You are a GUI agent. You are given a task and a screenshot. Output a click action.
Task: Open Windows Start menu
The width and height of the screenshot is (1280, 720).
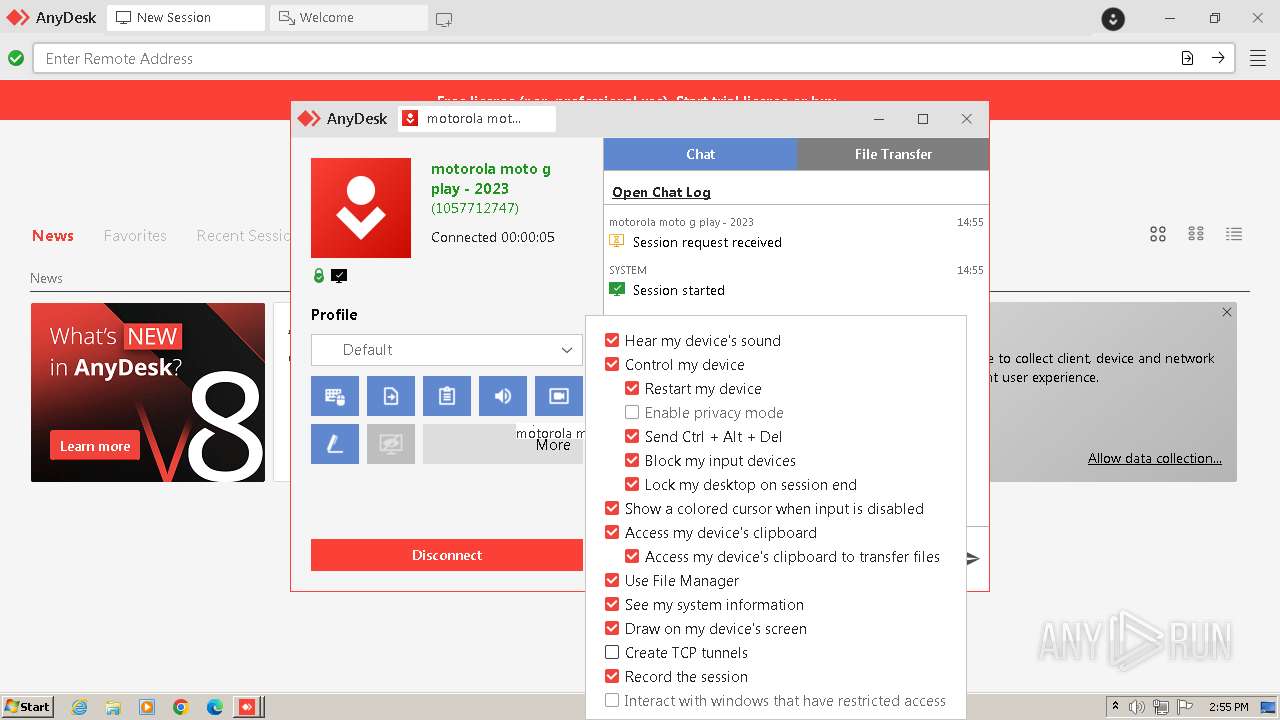[27, 707]
